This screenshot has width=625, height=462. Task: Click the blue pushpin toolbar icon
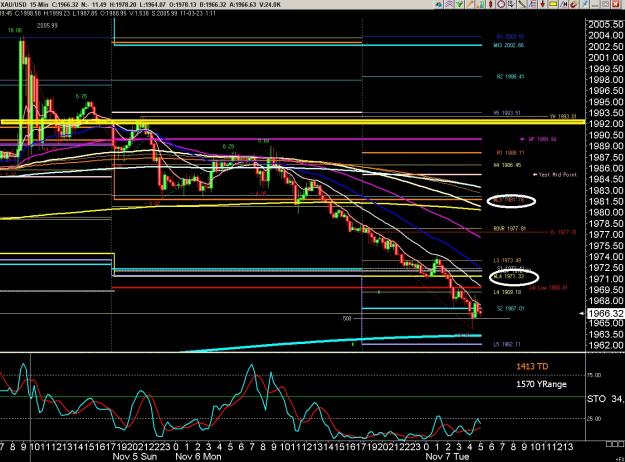tap(585, 4)
